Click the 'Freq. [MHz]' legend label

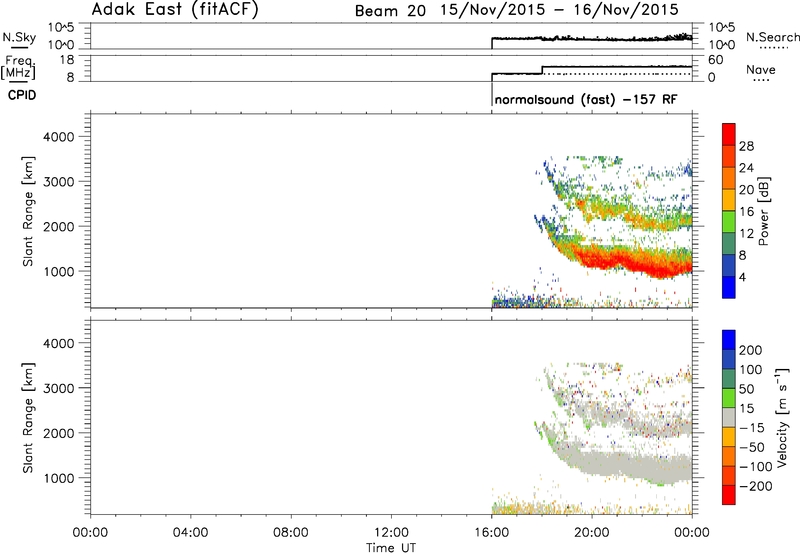point(19,67)
